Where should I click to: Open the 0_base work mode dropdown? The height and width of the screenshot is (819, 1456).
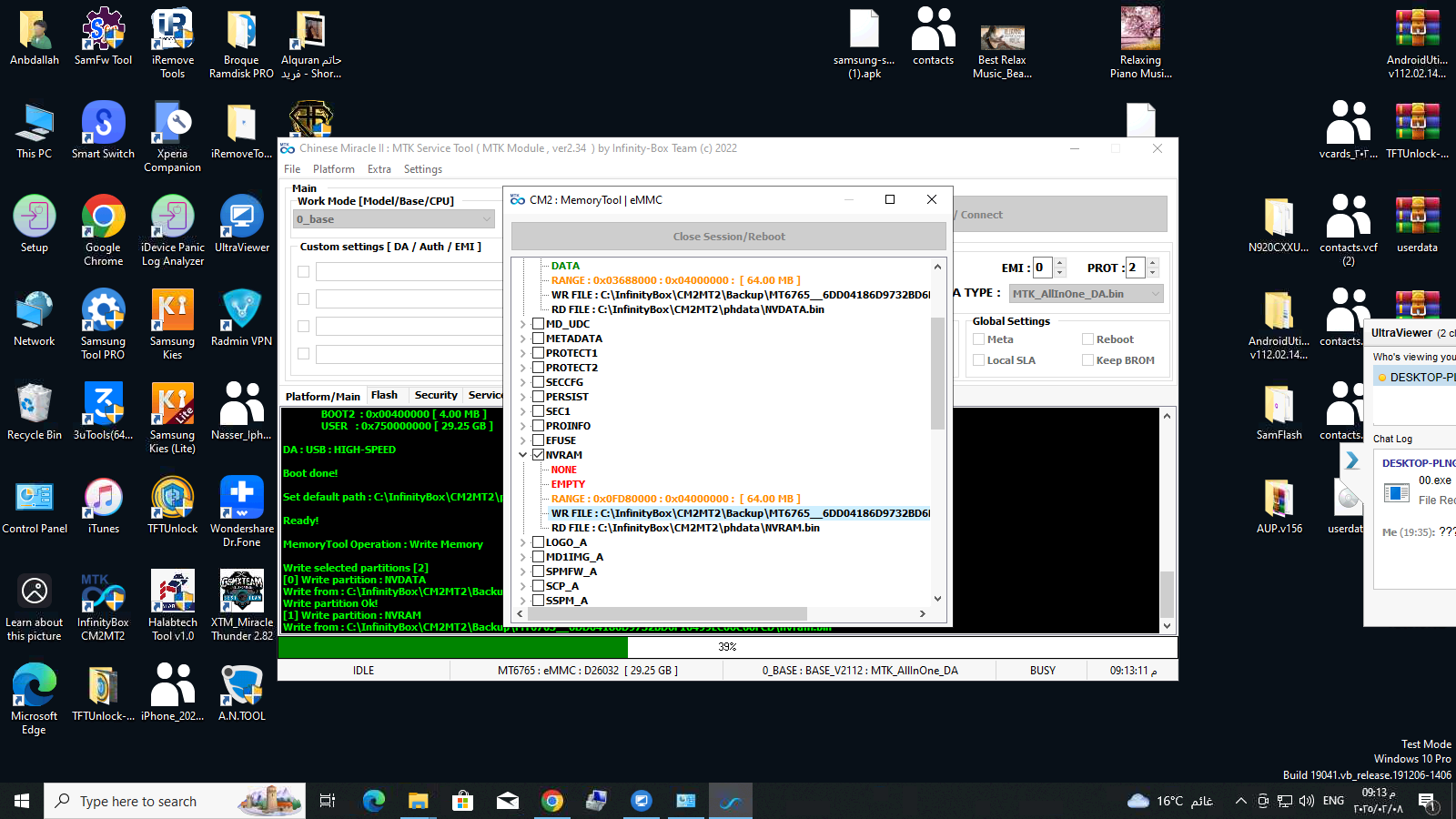click(394, 219)
